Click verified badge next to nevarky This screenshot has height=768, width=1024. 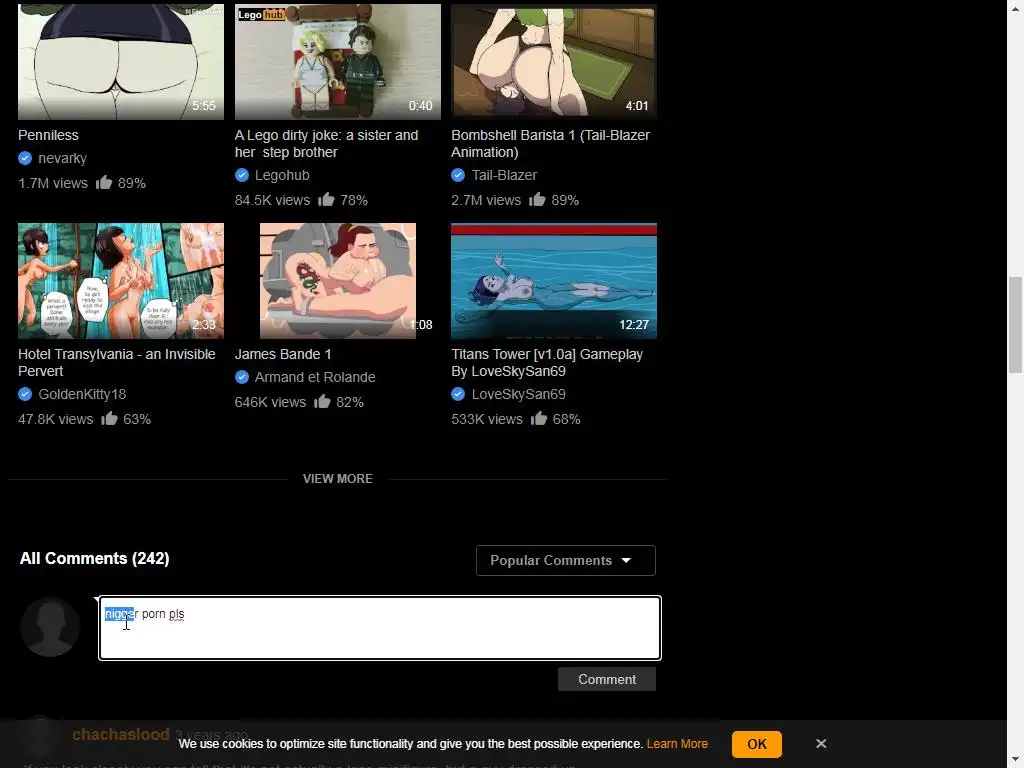(25, 158)
